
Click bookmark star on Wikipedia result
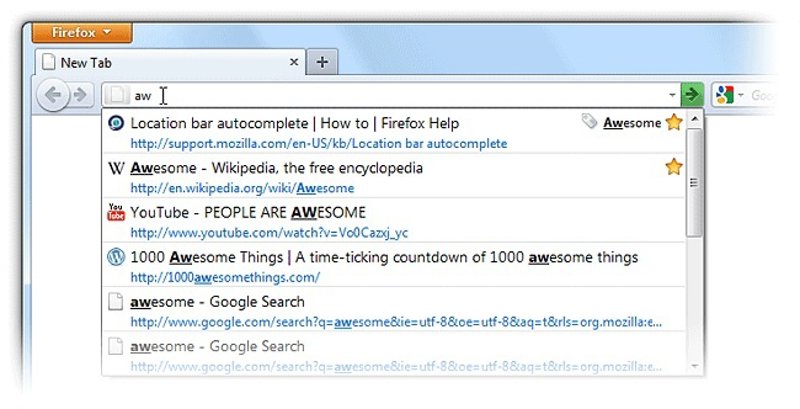[x=674, y=167]
